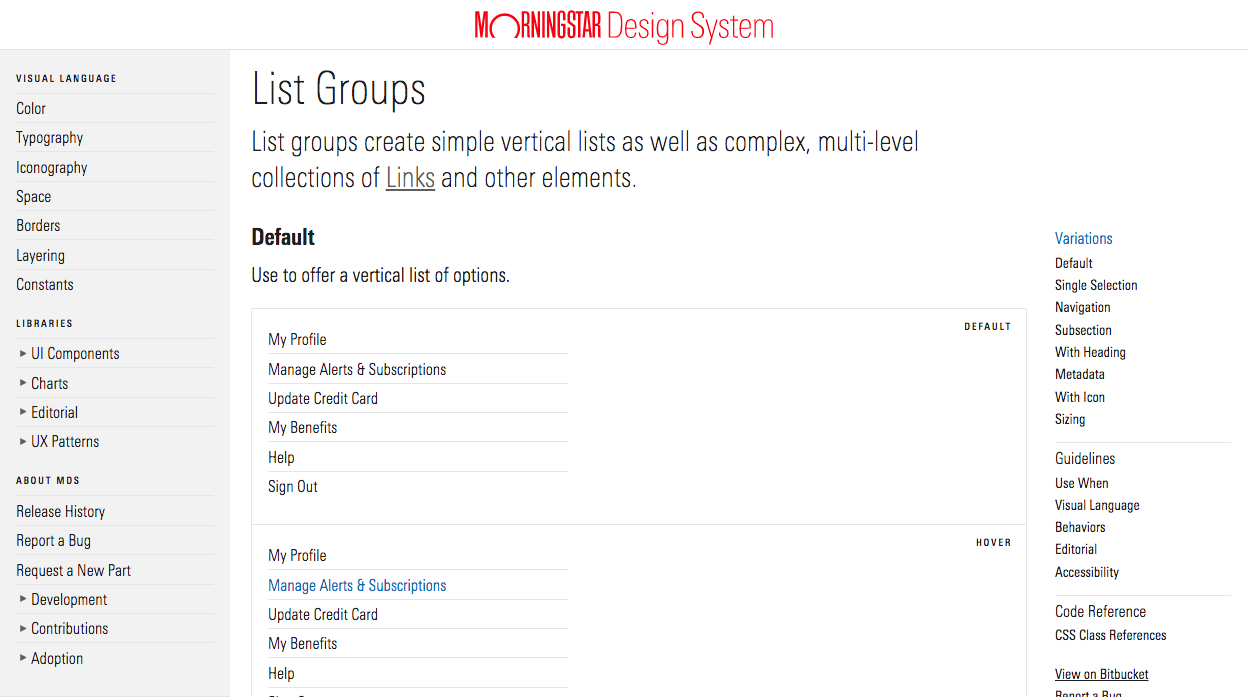1248x697 pixels.
Task: Expand the UI Components section triangle
Action: coord(23,353)
